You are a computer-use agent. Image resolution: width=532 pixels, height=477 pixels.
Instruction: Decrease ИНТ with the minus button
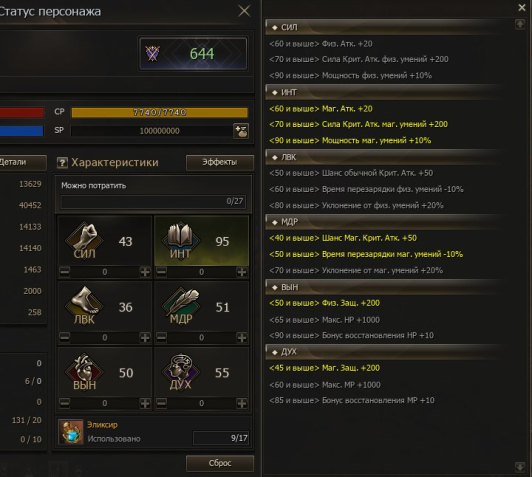tap(161, 272)
